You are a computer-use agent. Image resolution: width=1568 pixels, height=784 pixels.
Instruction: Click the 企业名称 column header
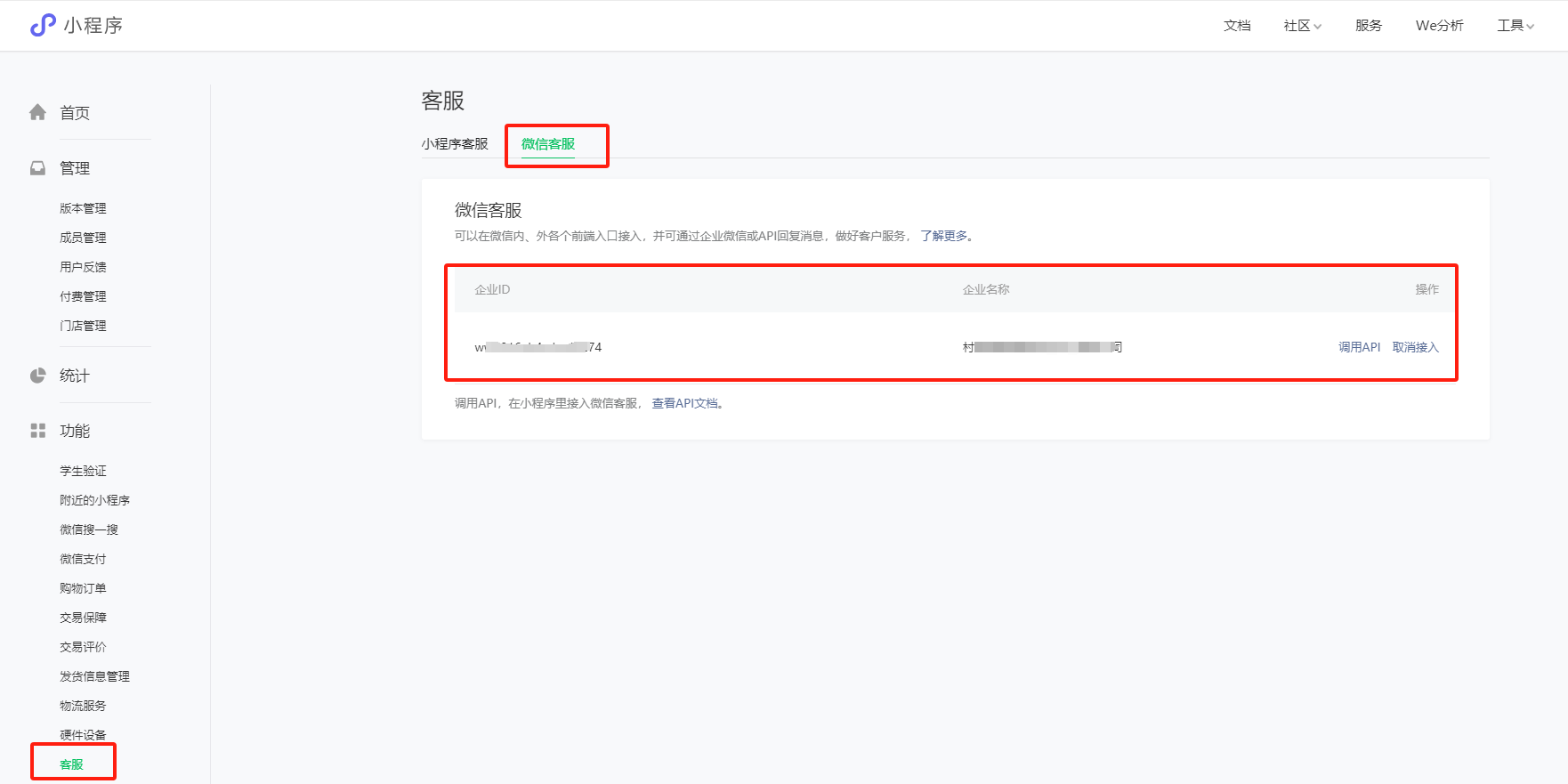986,289
